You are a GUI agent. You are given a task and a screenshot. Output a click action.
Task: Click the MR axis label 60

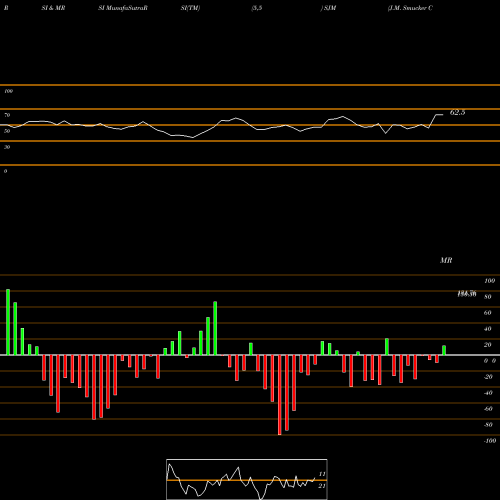click(x=488, y=313)
